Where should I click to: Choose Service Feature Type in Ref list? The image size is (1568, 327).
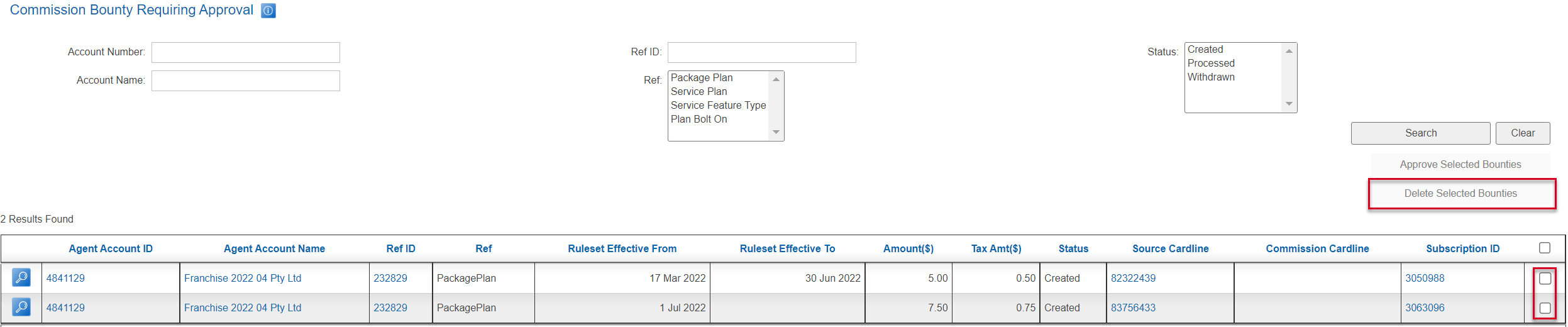[718, 106]
